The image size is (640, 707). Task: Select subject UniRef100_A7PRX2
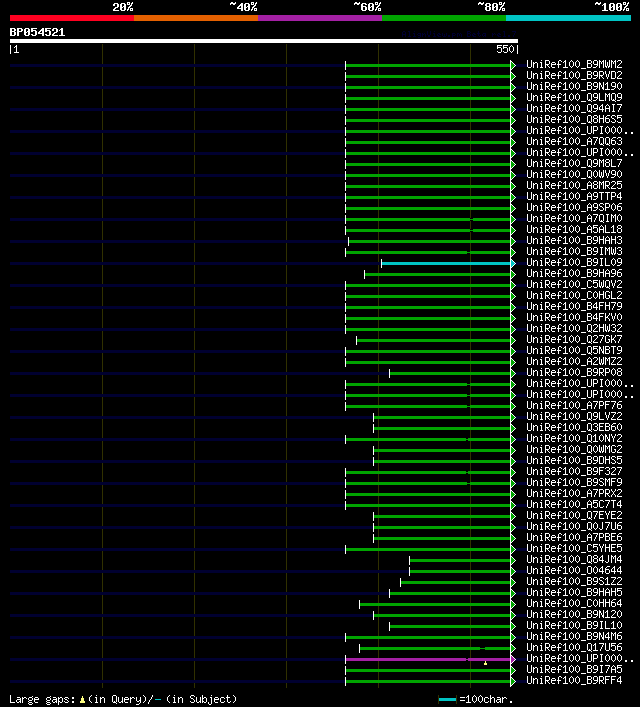[x=574, y=493]
